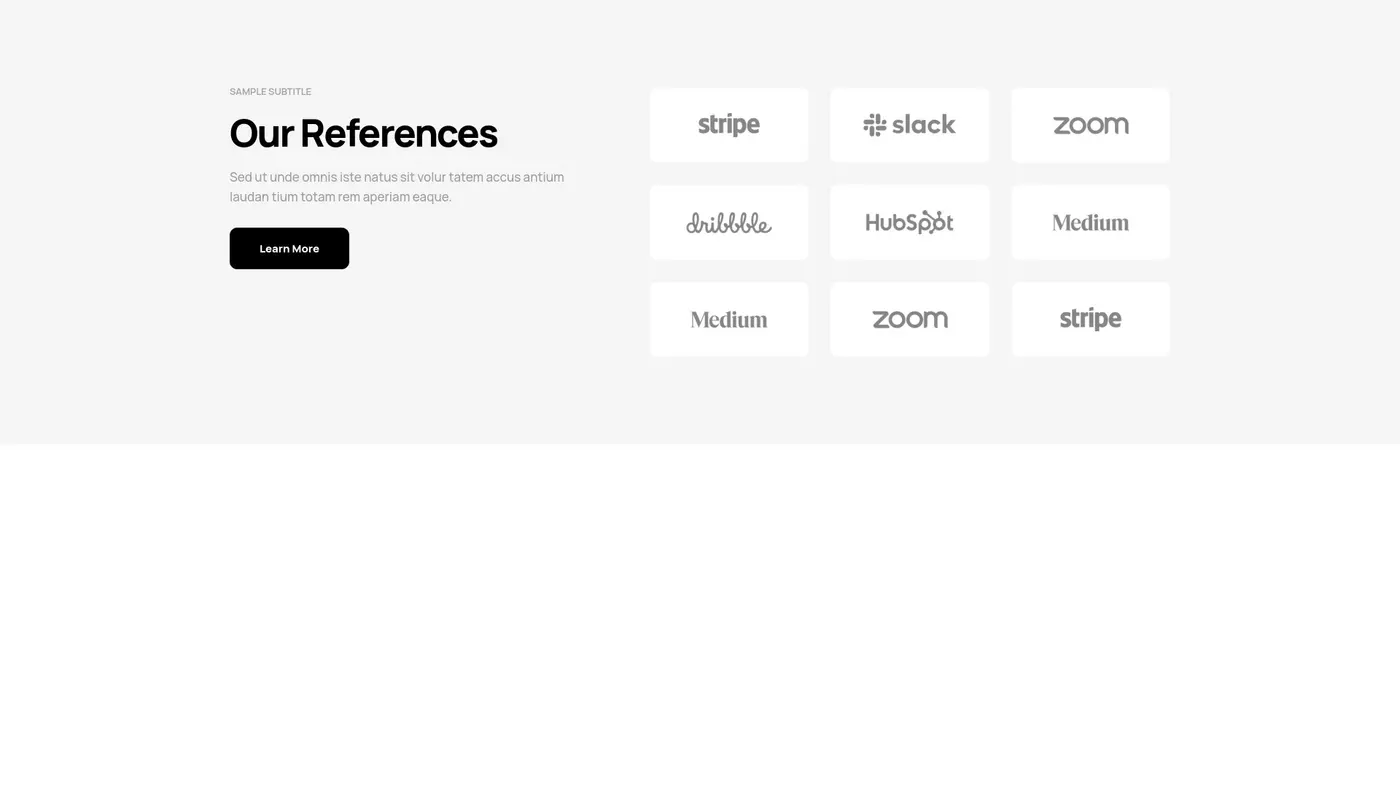Click the "Sed ut unde omnis" text line
Image resolution: width=1400 pixels, height=788 pixels.
pyautogui.click(x=396, y=177)
